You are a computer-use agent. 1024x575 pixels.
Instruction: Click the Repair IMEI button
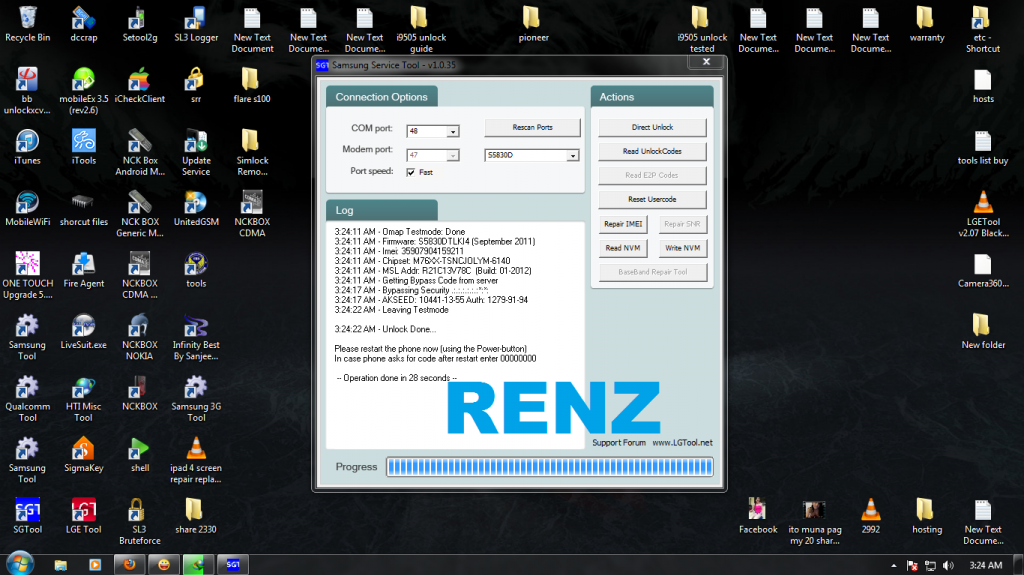(623, 224)
